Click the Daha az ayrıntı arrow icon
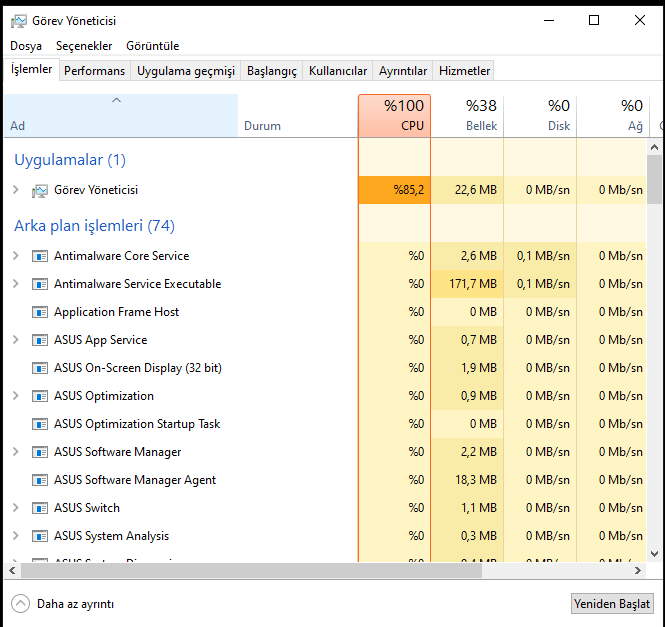 tap(20, 604)
